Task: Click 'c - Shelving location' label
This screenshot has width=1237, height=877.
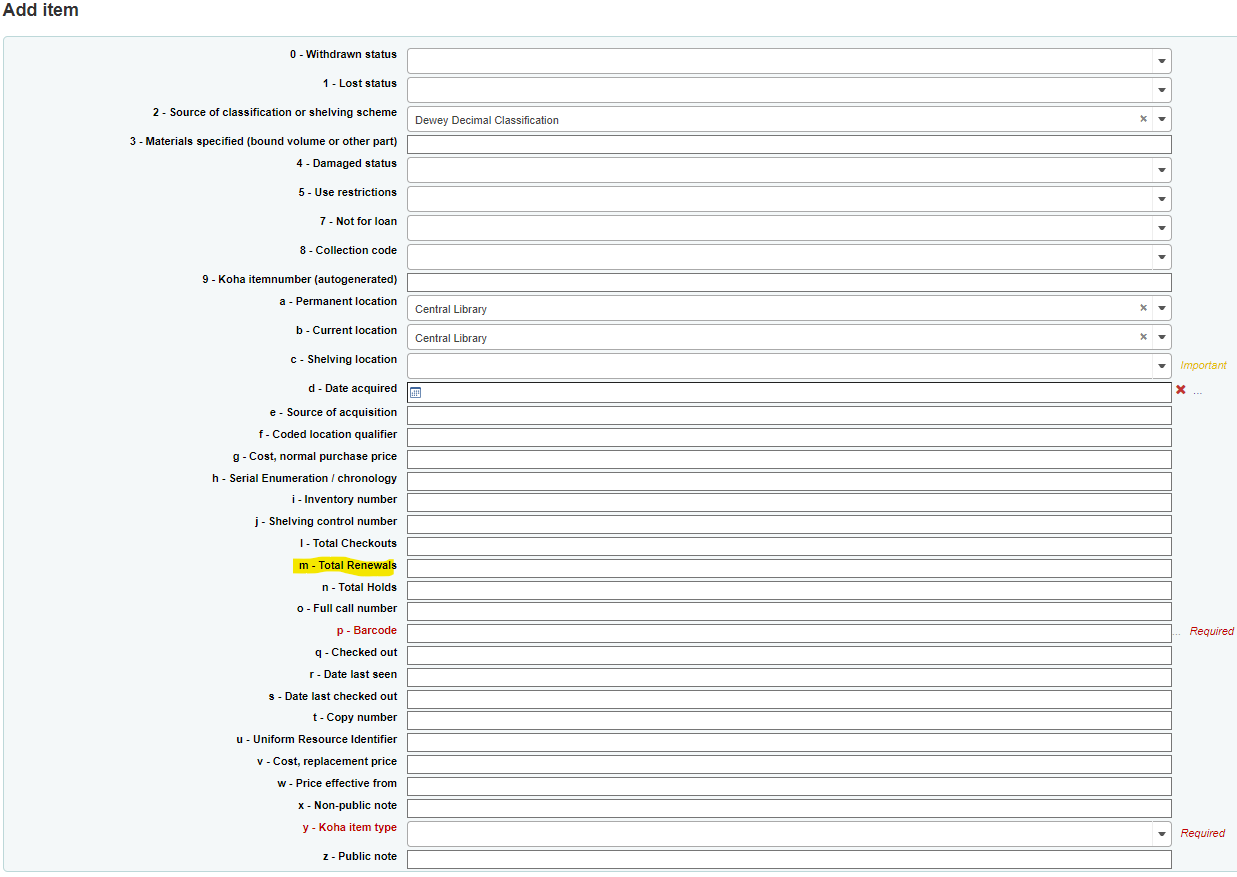Action: pyautogui.click(x=344, y=360)
